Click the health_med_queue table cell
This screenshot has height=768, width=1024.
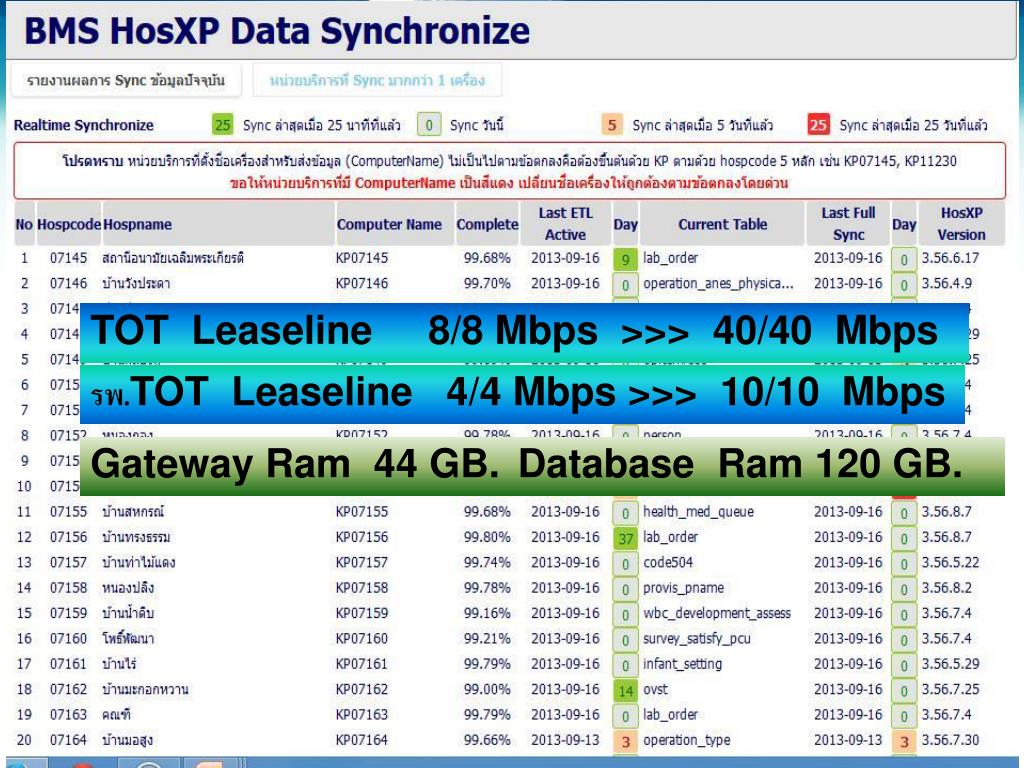(x=698, y=511)
